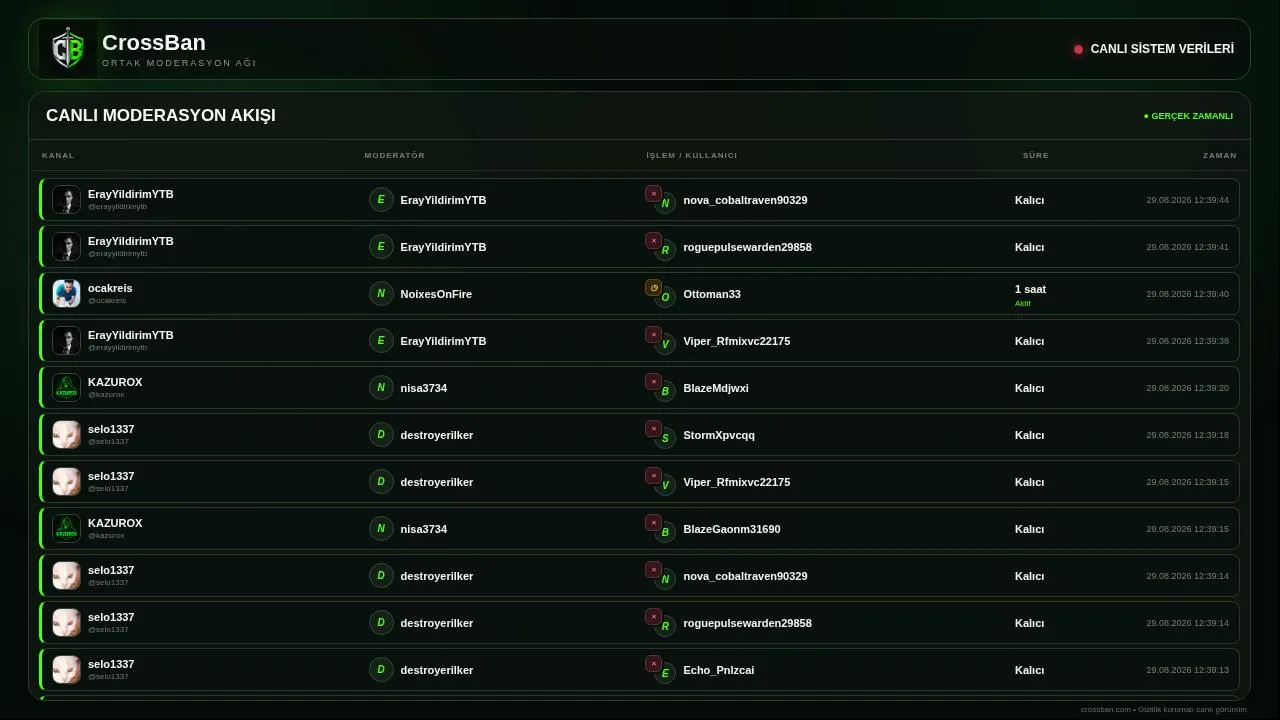1280x720 pixels.
Task: Select the N avatar of NoixesOnFire
Action: click(x=381, y=294)
